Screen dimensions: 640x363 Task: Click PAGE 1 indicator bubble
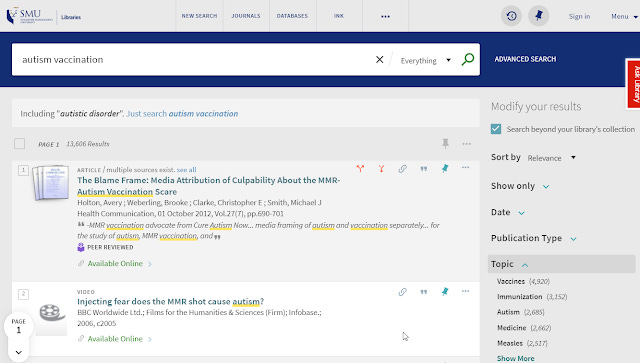[19, 326]
